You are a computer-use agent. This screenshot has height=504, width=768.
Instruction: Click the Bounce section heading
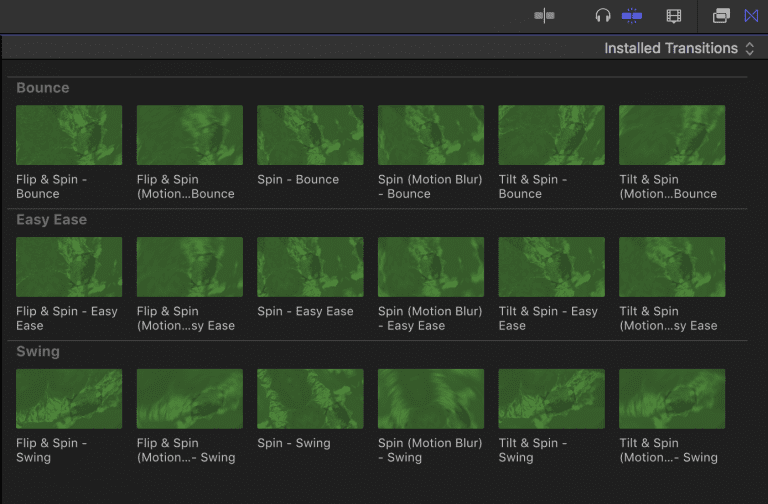click(x=43, y=88)
